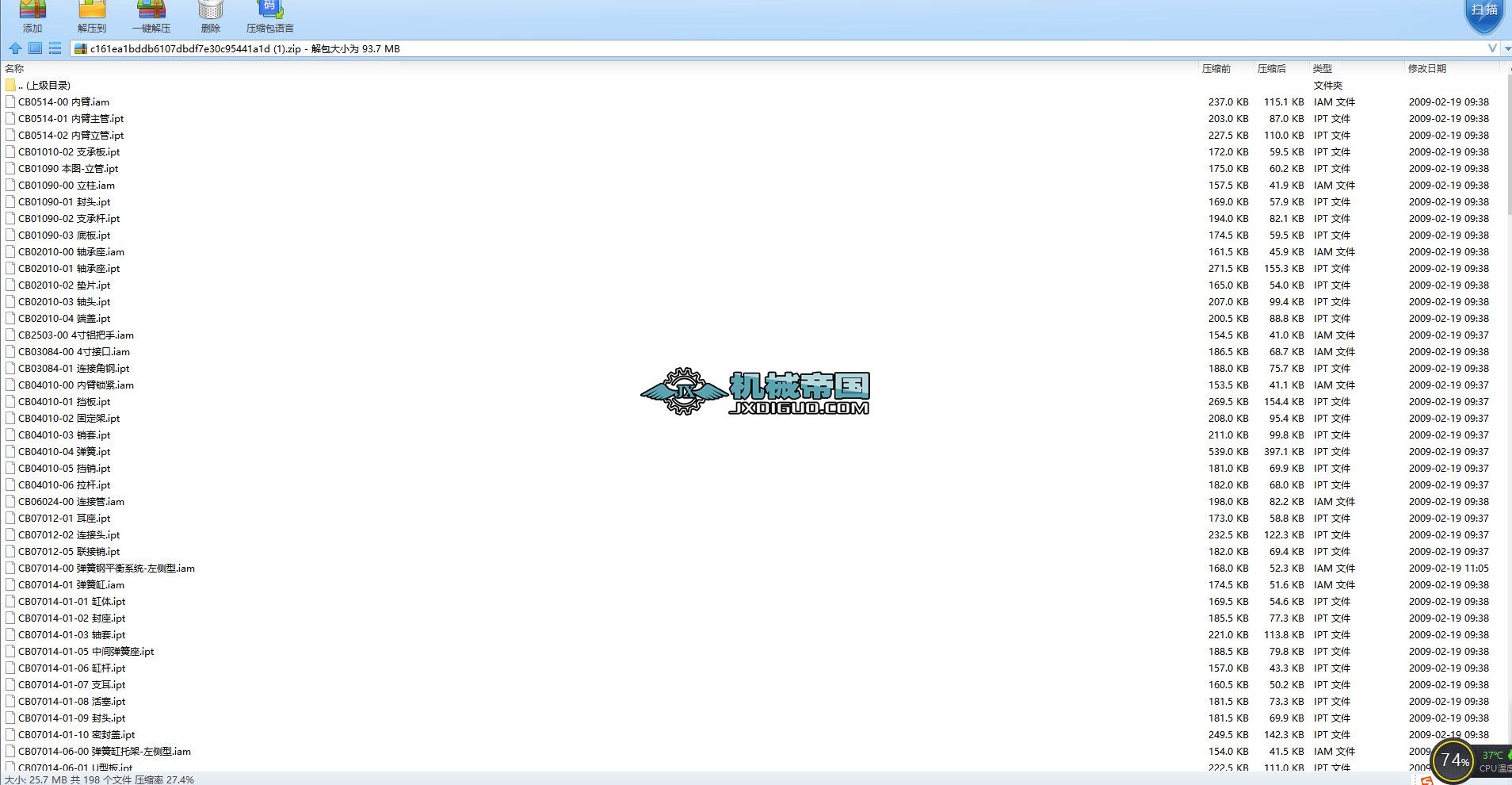Image resolution: width=1512 pixels, height=785 pixels.
Task: Click file icon beside CB07014-01-08 活塞.ipt
Action: (10, 701)
